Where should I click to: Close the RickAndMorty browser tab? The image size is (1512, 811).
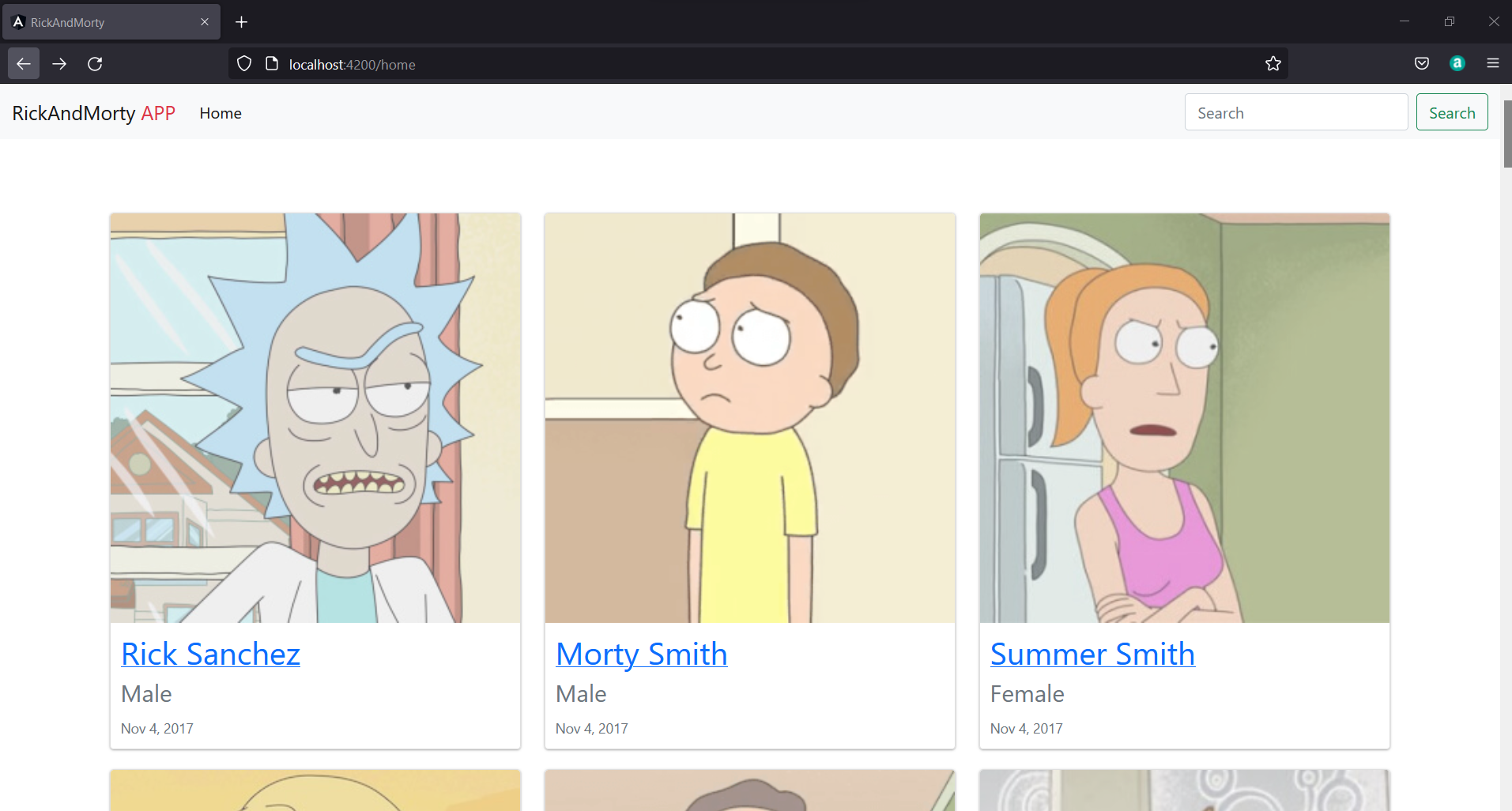click(205, 22)
